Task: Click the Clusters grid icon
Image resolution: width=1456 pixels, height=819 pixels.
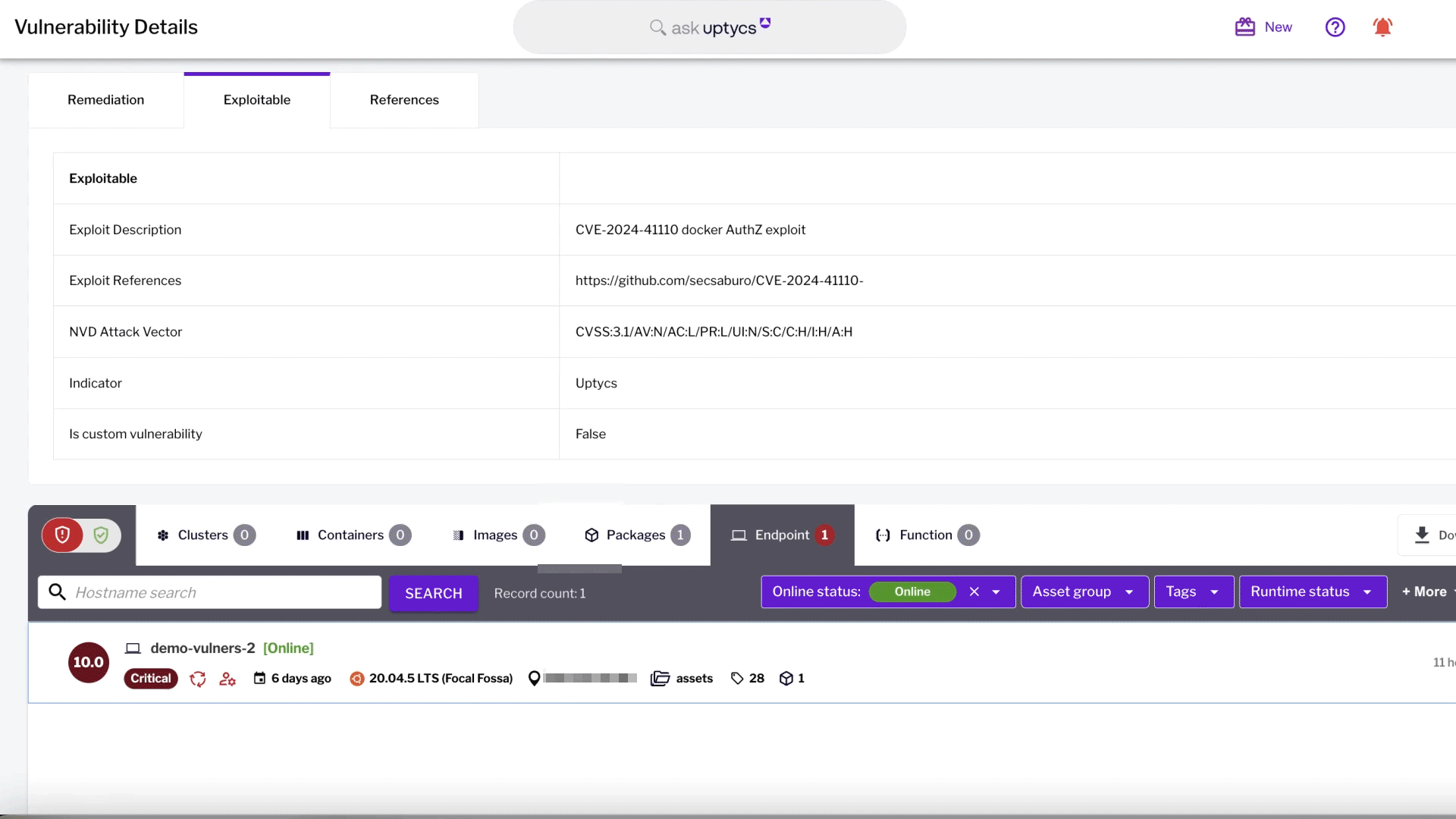Action: coord(163,535)
